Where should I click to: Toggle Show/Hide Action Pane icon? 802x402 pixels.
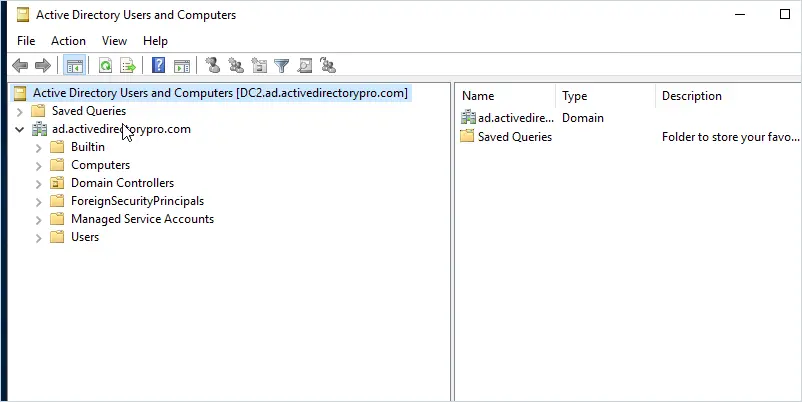click(x=182, y=65)
